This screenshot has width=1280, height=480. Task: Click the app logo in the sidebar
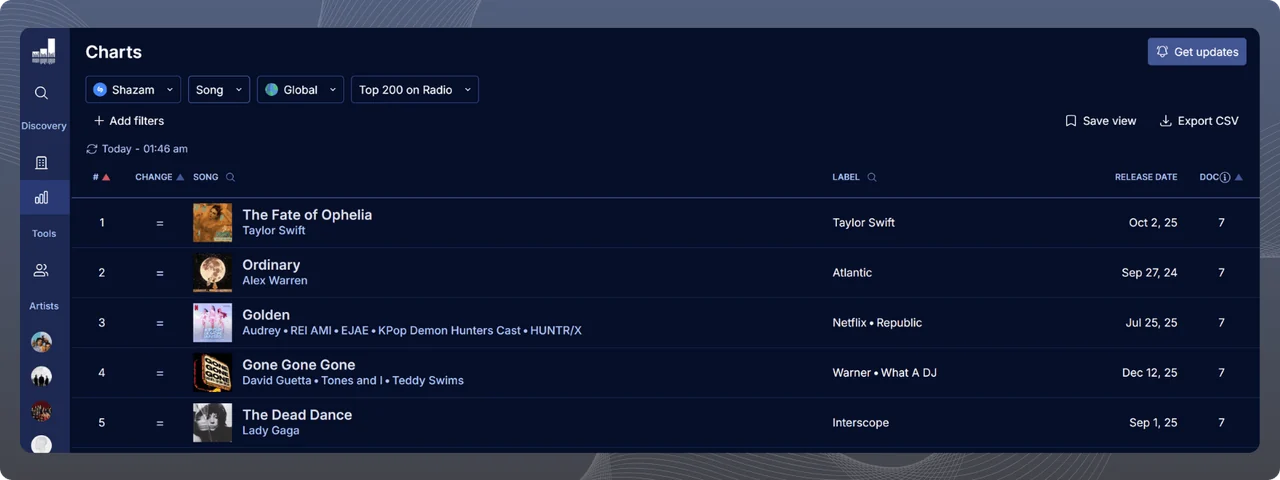(x=43, y=52)
